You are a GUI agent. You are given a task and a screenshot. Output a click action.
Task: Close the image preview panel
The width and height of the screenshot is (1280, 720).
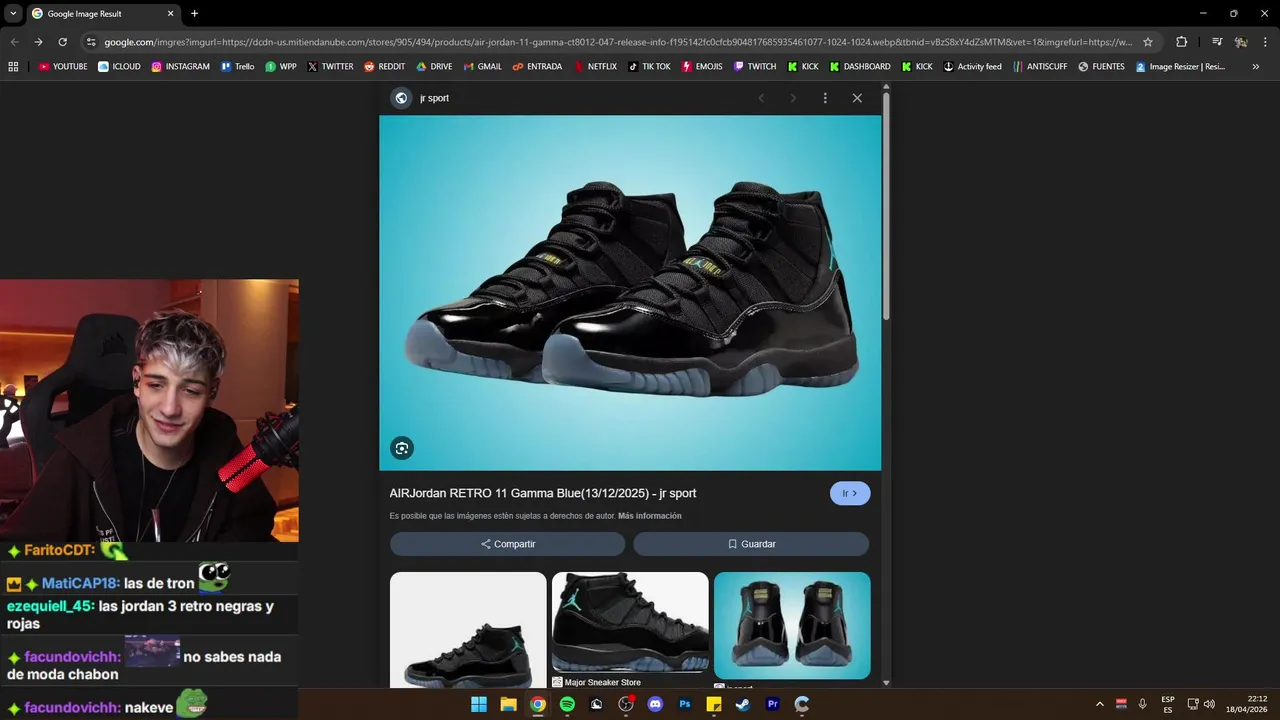tap(857, 98)
